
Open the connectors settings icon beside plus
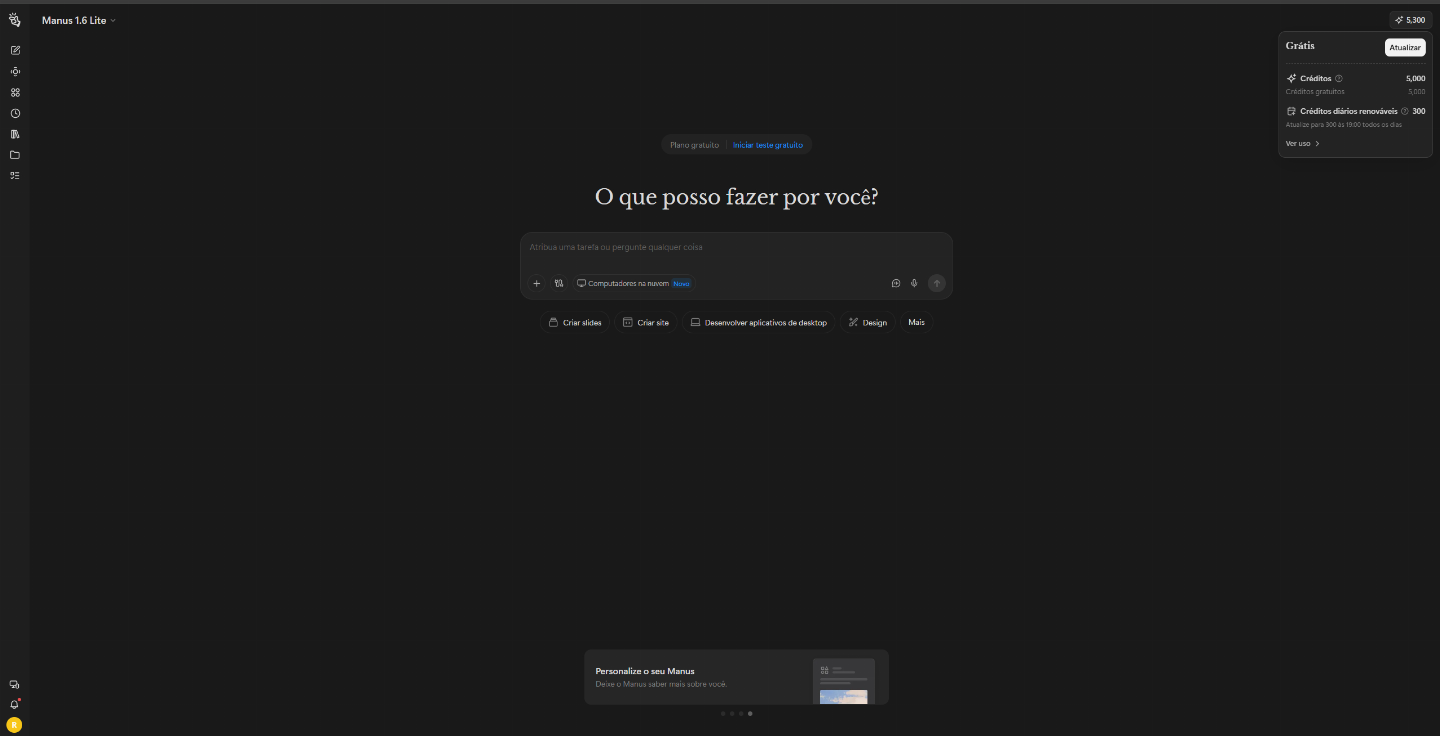pos(559,283)
